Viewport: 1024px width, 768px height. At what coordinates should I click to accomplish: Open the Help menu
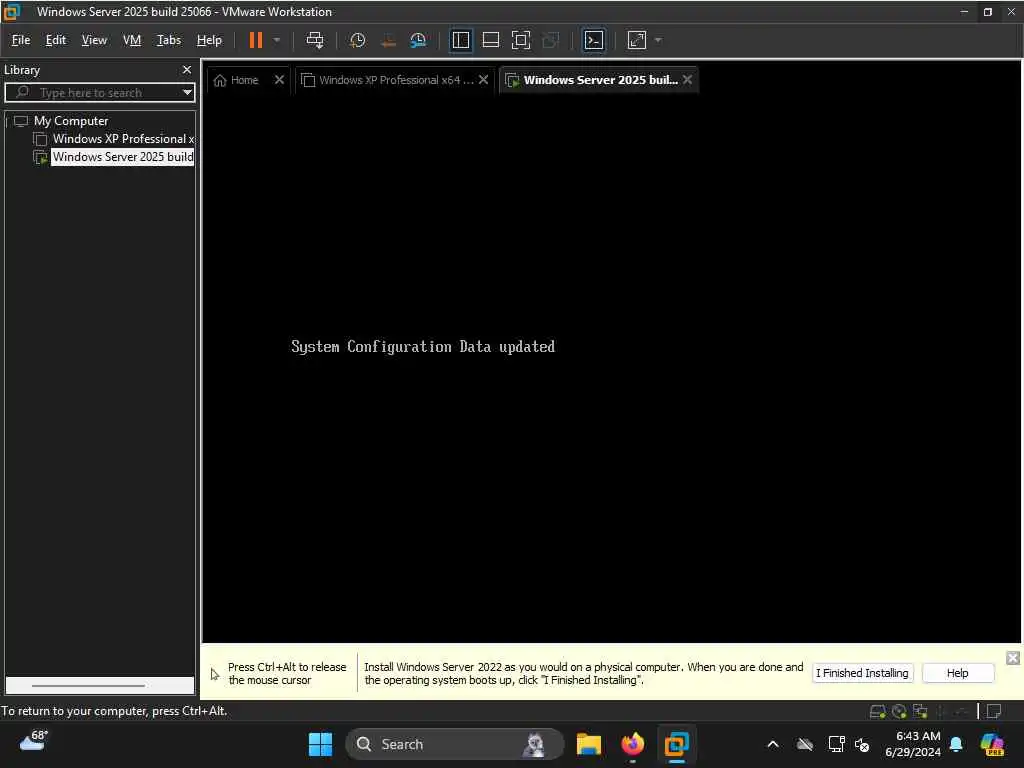tap(209, 40)
